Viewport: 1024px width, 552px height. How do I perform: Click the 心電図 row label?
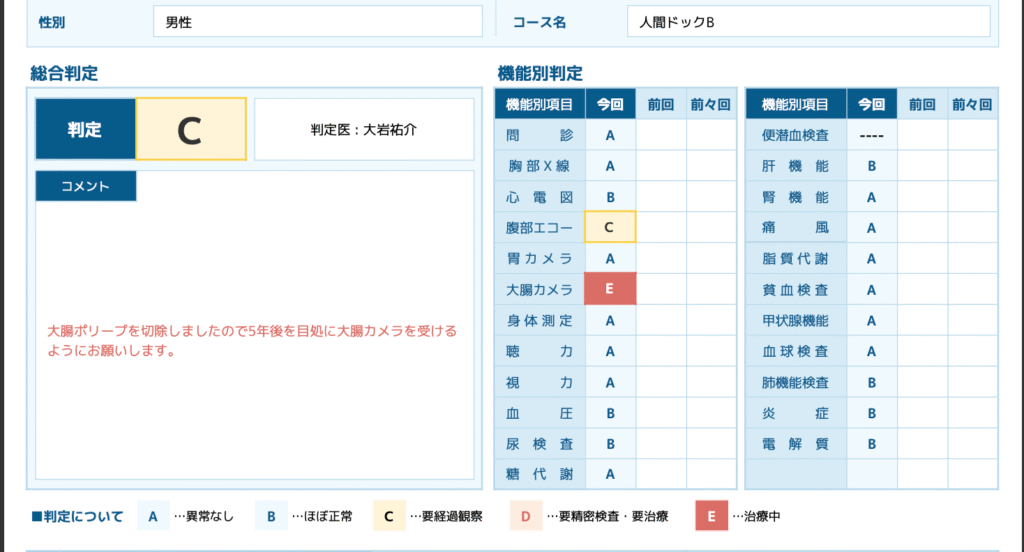[539, 197]
